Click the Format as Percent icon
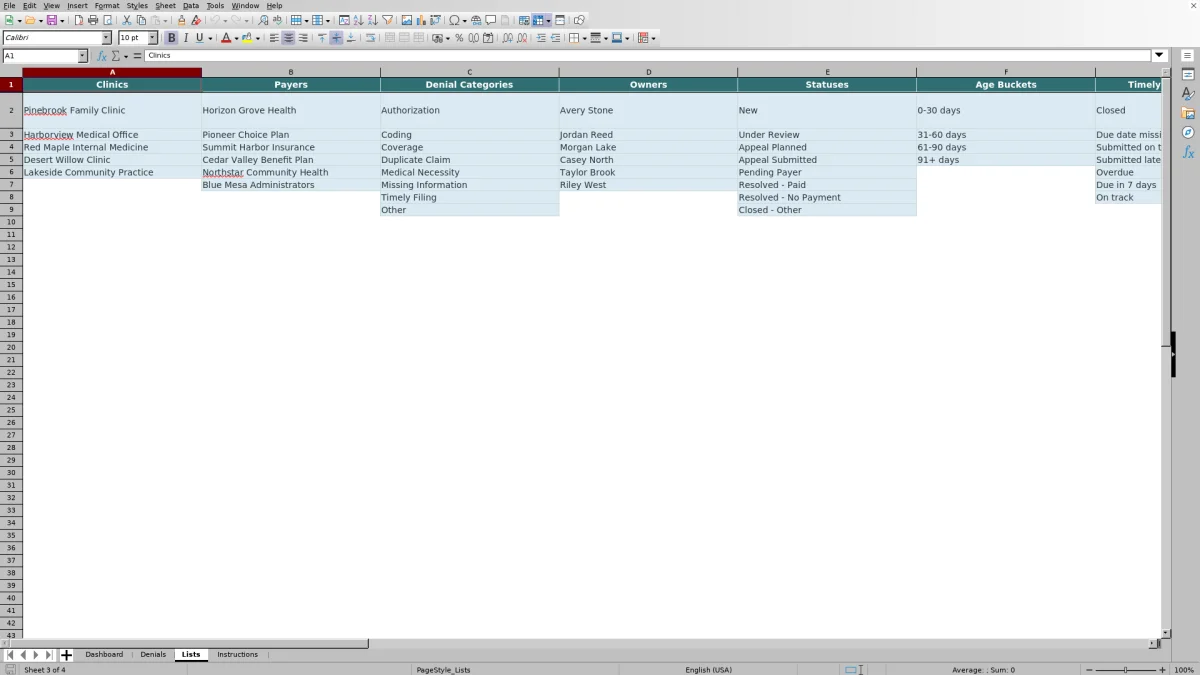Viewport: 1200px width, 675px height. [x=459, y=38]
